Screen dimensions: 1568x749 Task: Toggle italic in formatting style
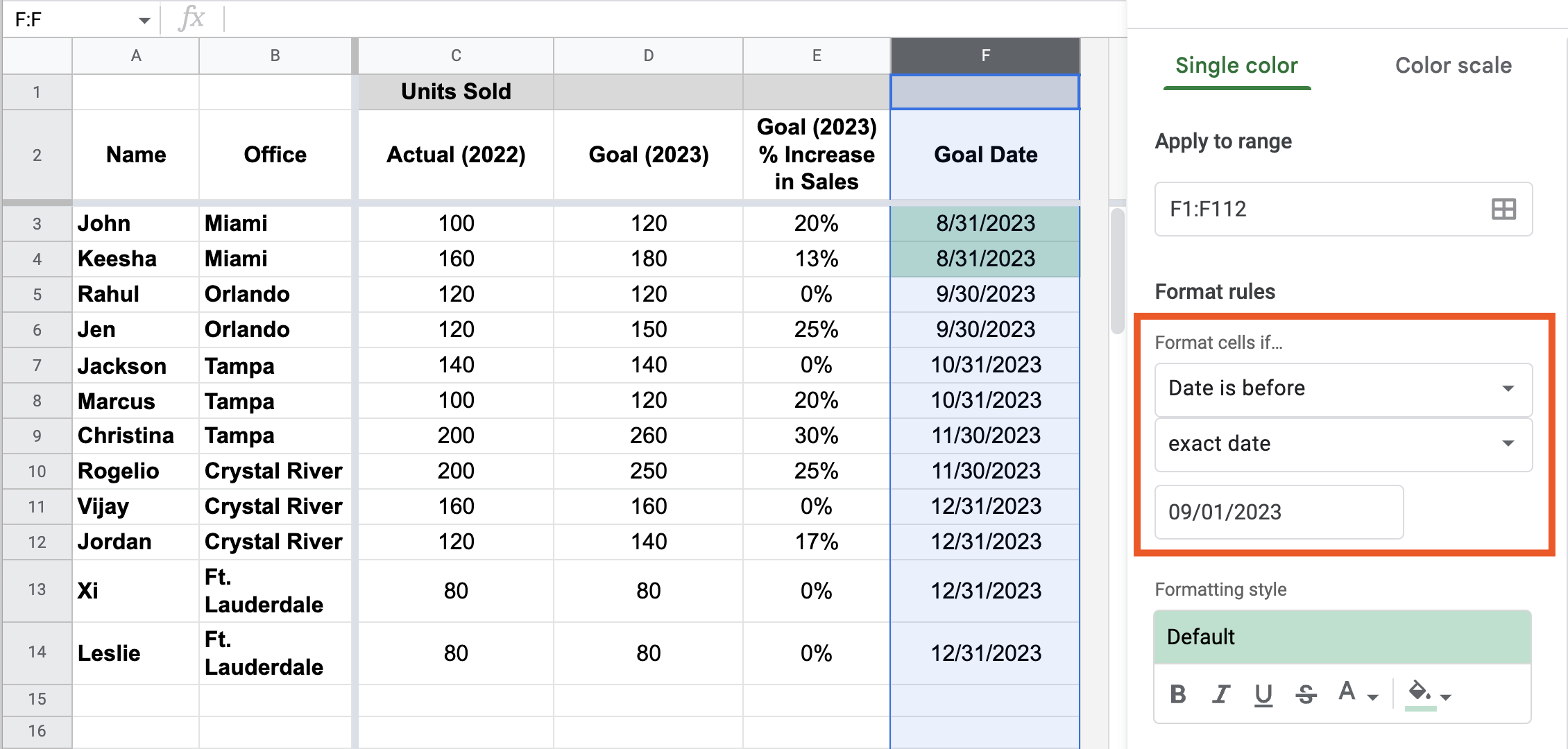click(x=1220, y=694)
